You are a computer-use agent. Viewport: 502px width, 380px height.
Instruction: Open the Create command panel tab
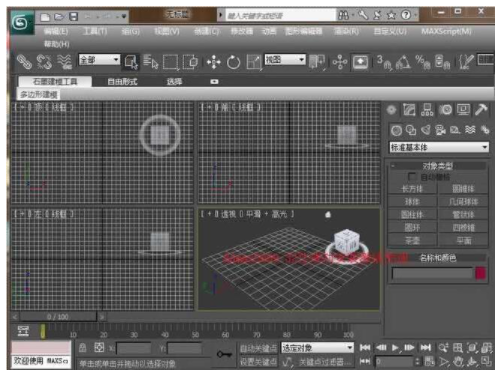392,110
